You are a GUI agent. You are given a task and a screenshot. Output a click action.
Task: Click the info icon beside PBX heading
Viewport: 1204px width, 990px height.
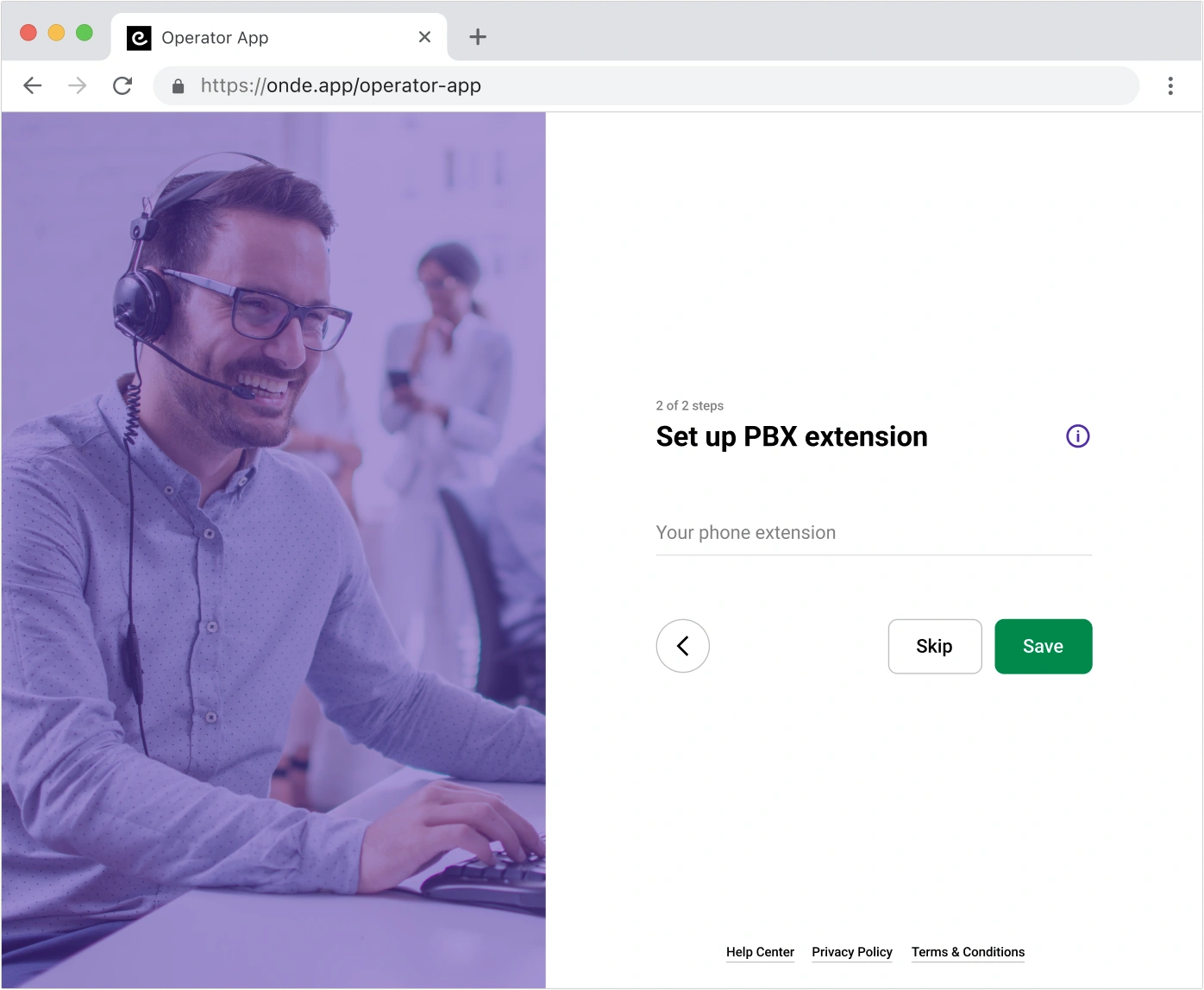1077,436
